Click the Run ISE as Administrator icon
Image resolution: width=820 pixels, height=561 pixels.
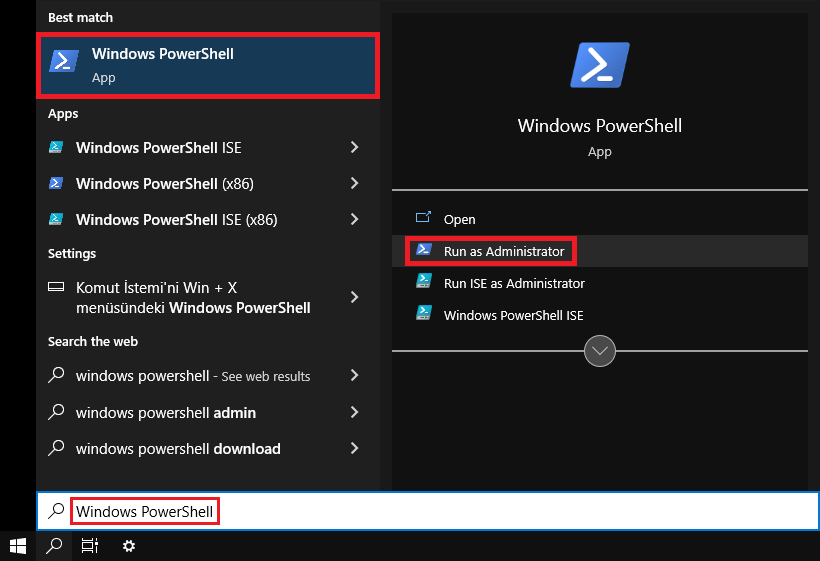coord(424,283)
